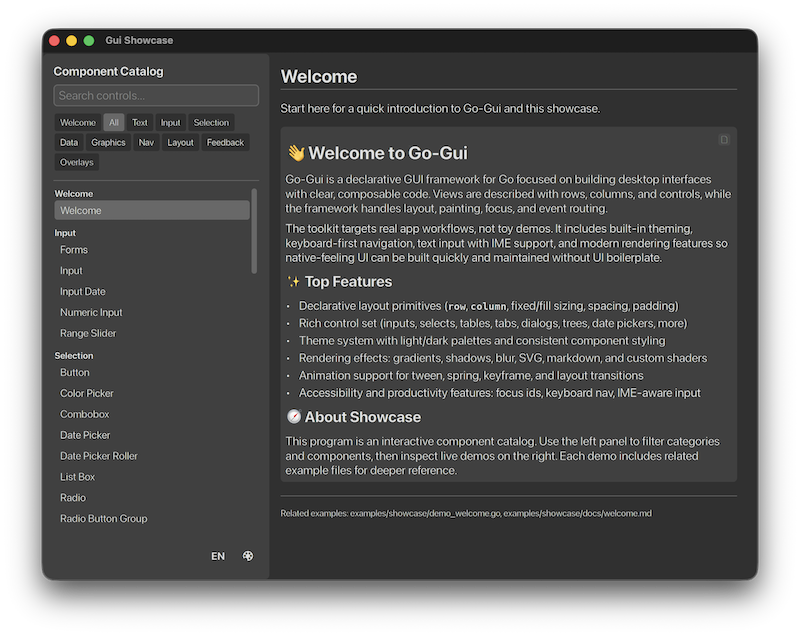The width and height of the screenshot is (800, 636).
Task: Click the Input section header in the list
Action: click(65, 233)
